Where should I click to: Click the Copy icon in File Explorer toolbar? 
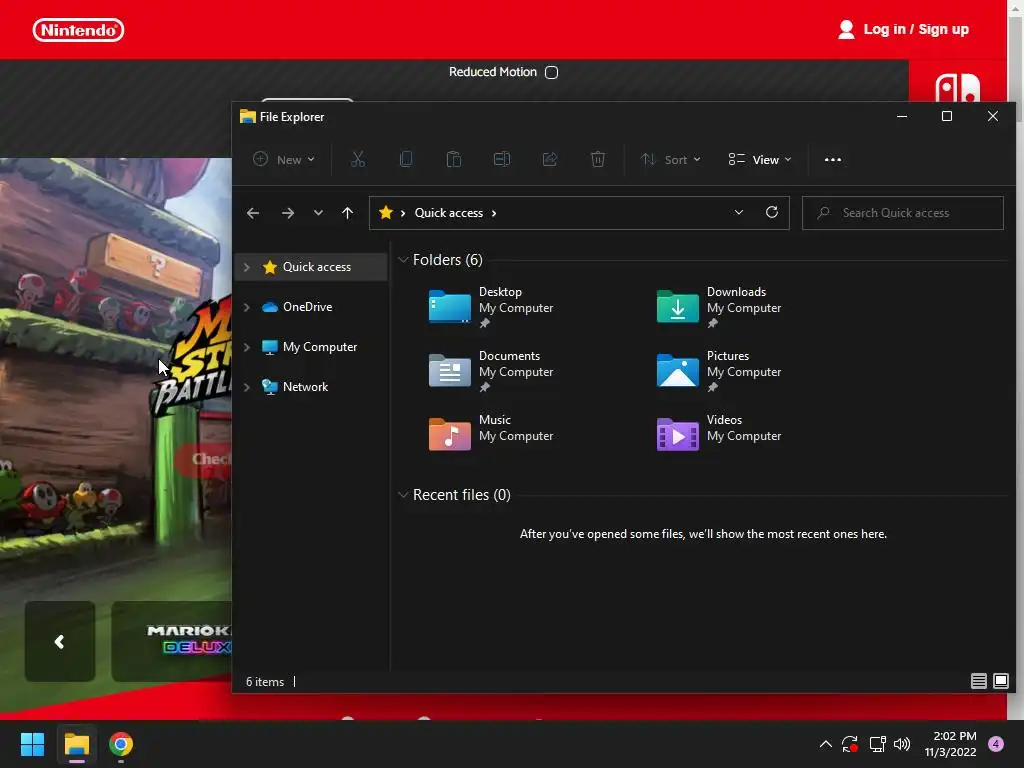406,159
